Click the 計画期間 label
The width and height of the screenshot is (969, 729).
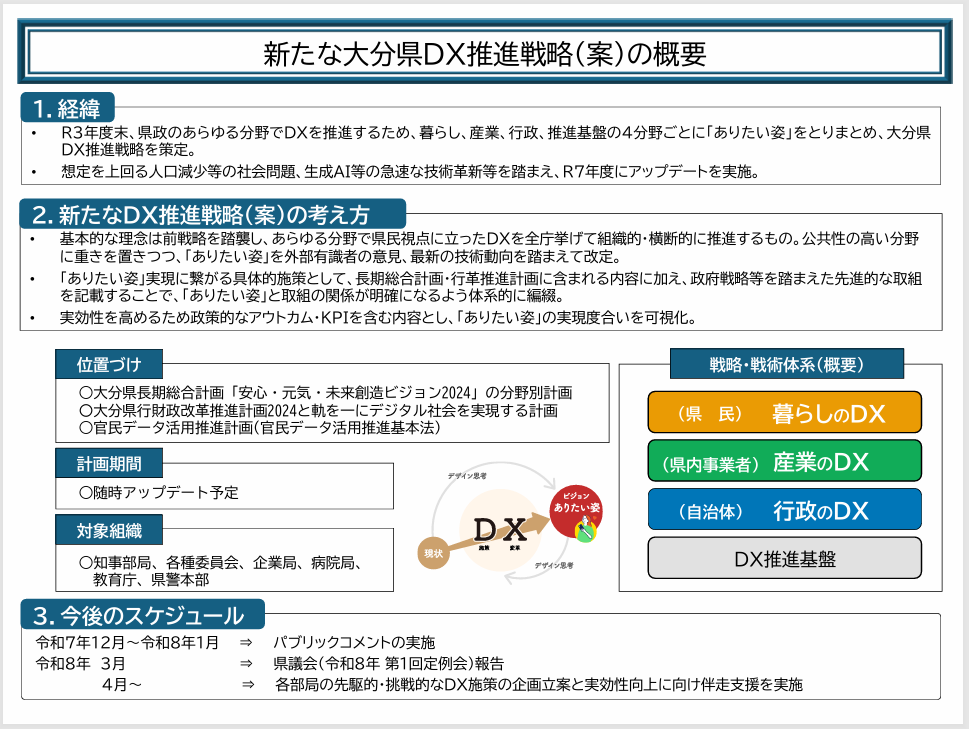point(109,463)
